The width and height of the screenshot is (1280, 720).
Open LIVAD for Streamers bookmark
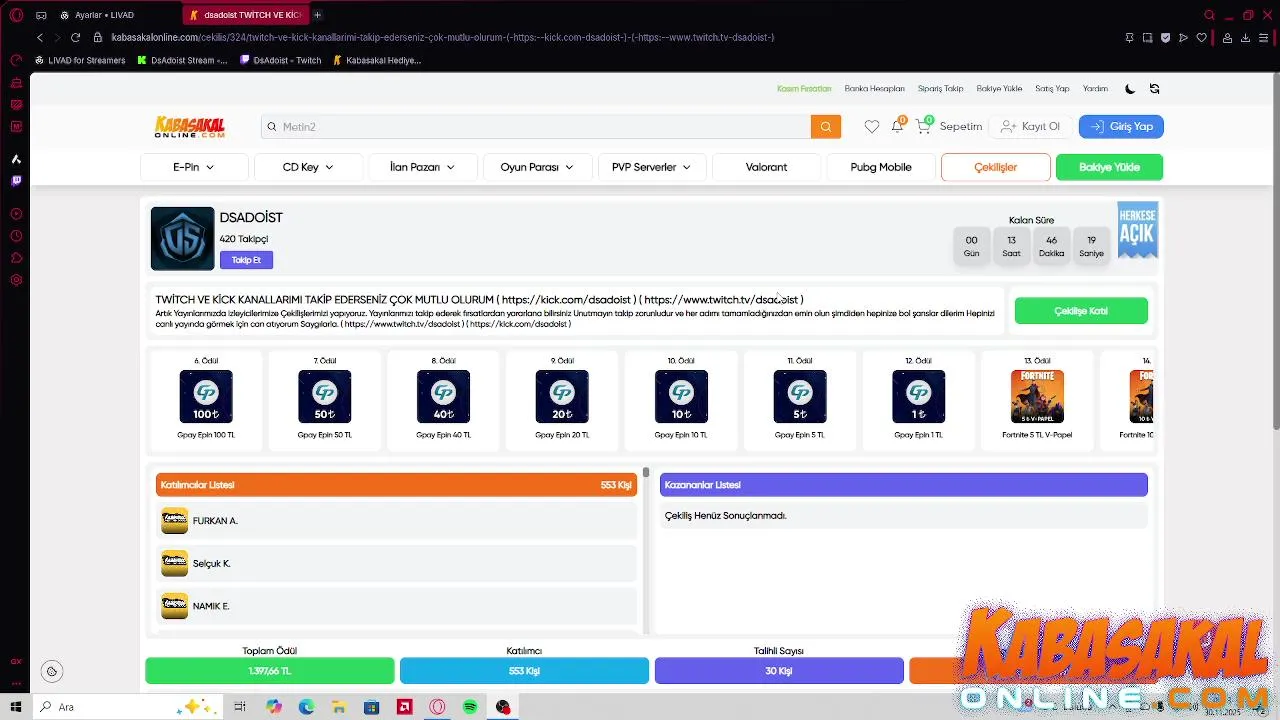pyautogui.click(x=80, y=60)
